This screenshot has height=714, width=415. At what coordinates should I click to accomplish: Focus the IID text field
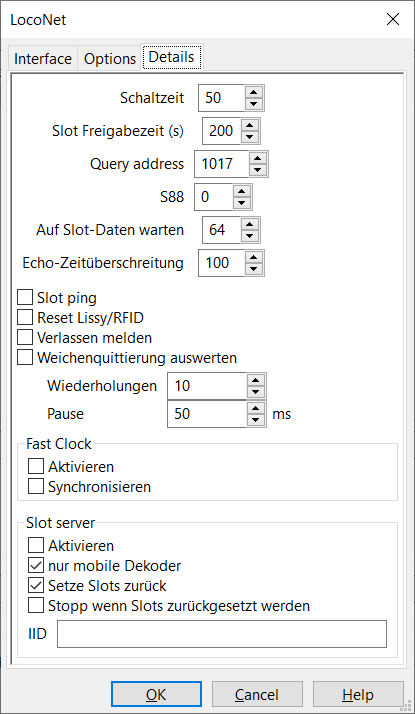pos(222,634)
